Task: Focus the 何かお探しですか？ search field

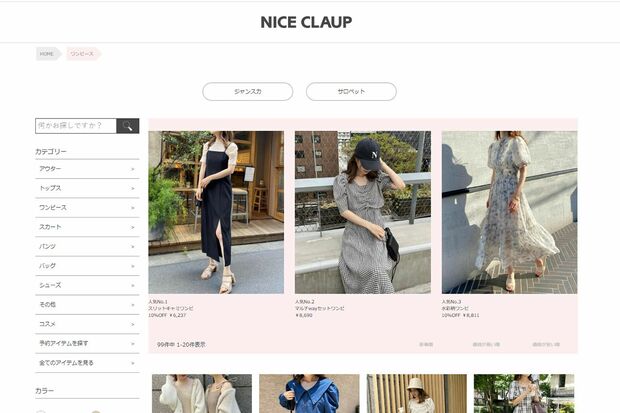Action: 76,126
